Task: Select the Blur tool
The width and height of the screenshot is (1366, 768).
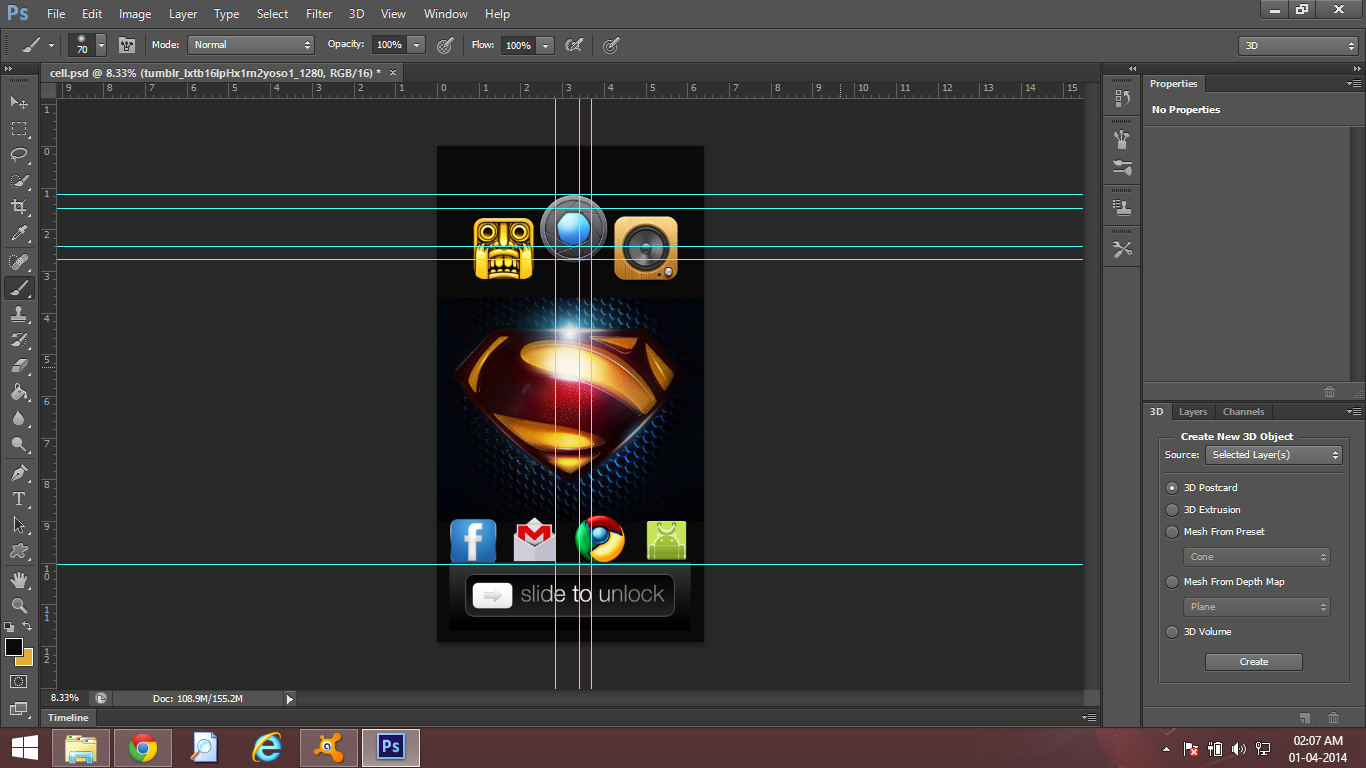Action: click(x=19, y=418)
